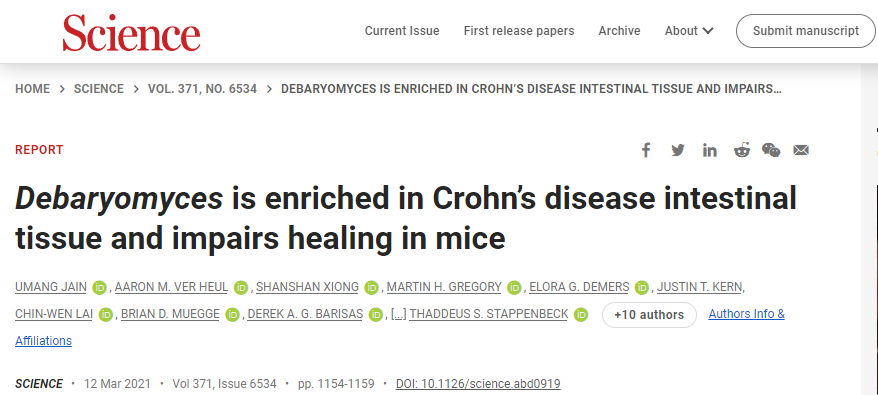Go to First release papers
Screen dimensions: 878x395
click(519, 31)
